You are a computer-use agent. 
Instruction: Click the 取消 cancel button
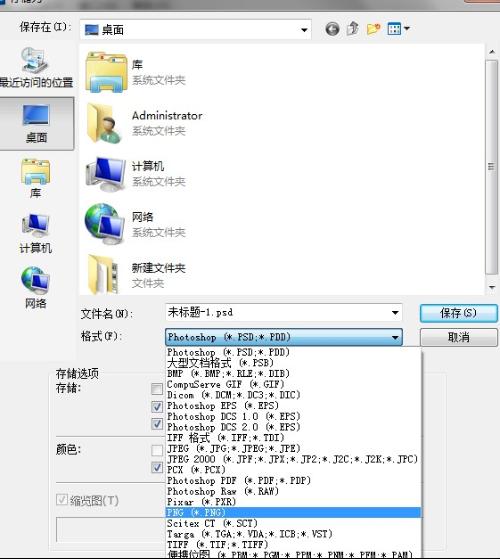pos(458,337)
